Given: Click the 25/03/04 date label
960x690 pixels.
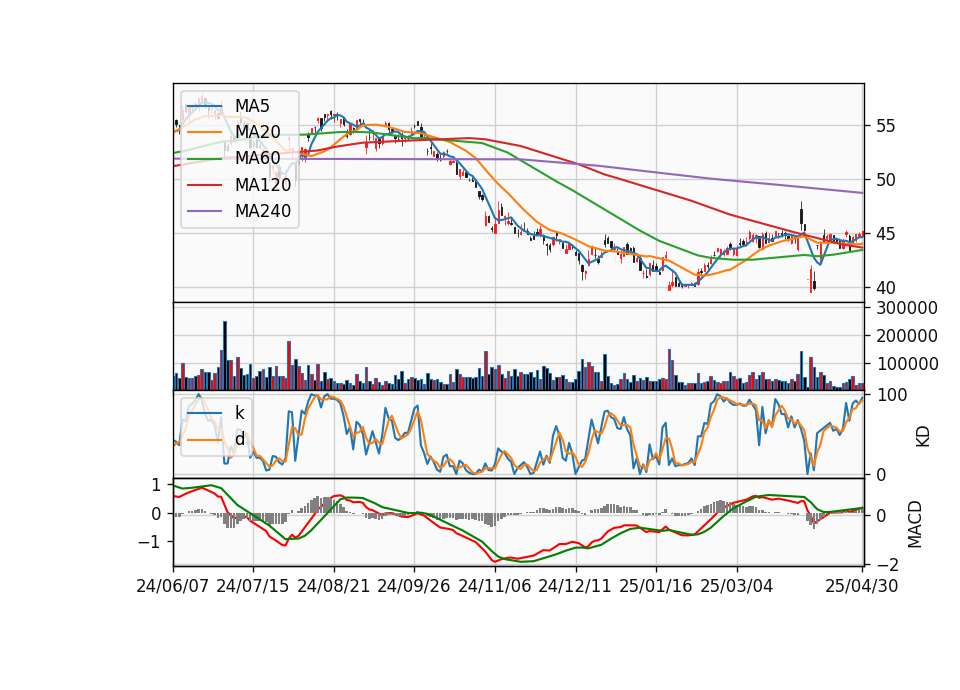Looking at the screenshot, I should (737, 586).
